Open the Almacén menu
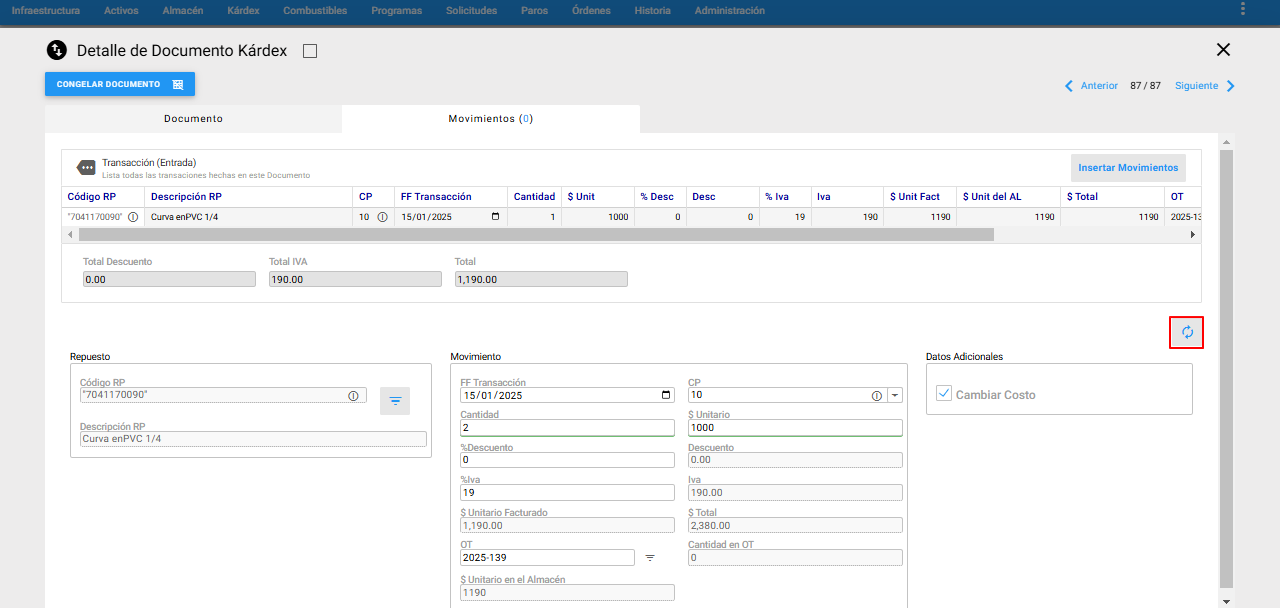Image resolution: width=1280 pixels, height=608 pixels. (x=183, y=11)
